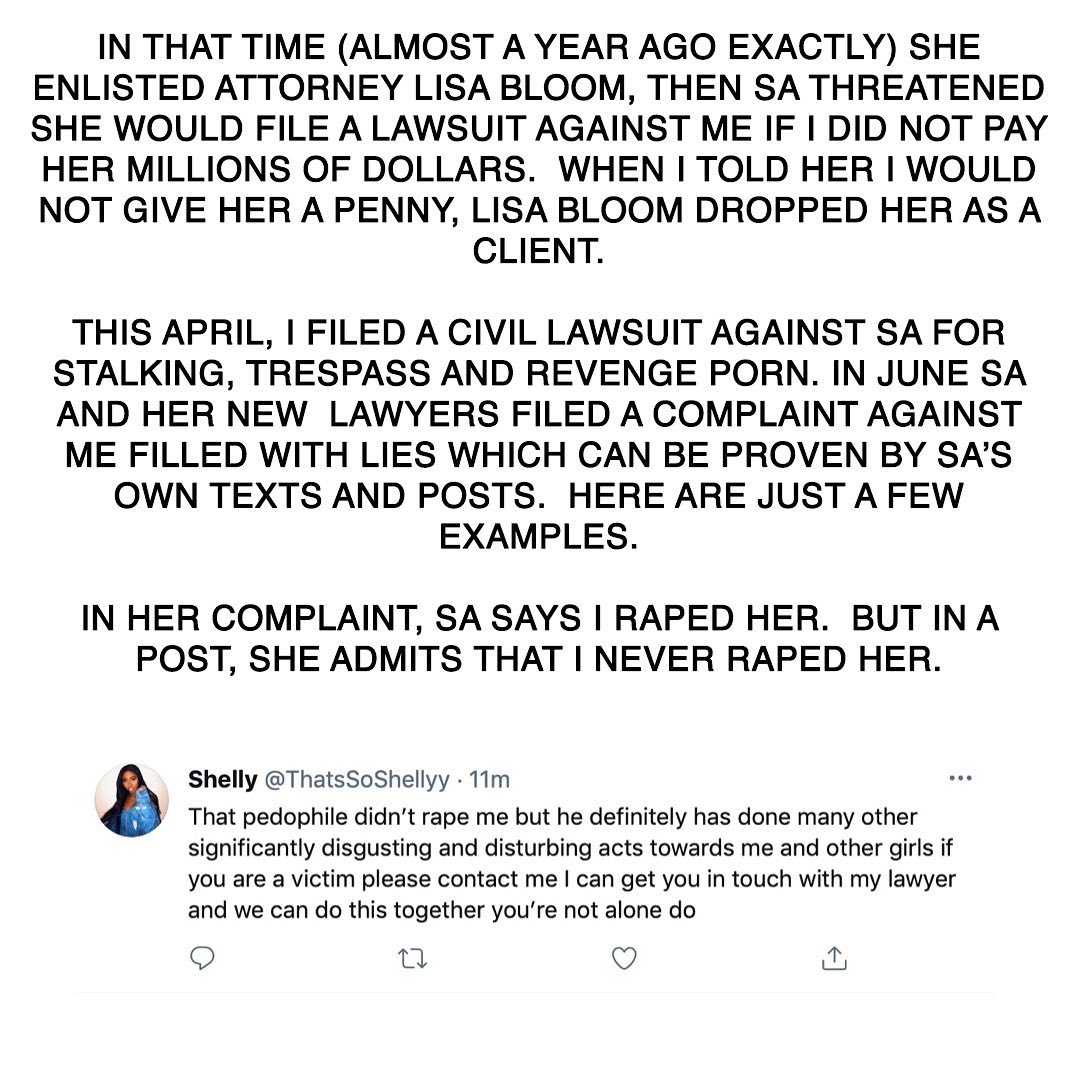Click the tweet's last line ending "not alone do"
The height and width of the screenshot is (1080, 1080).
(441, 911)
